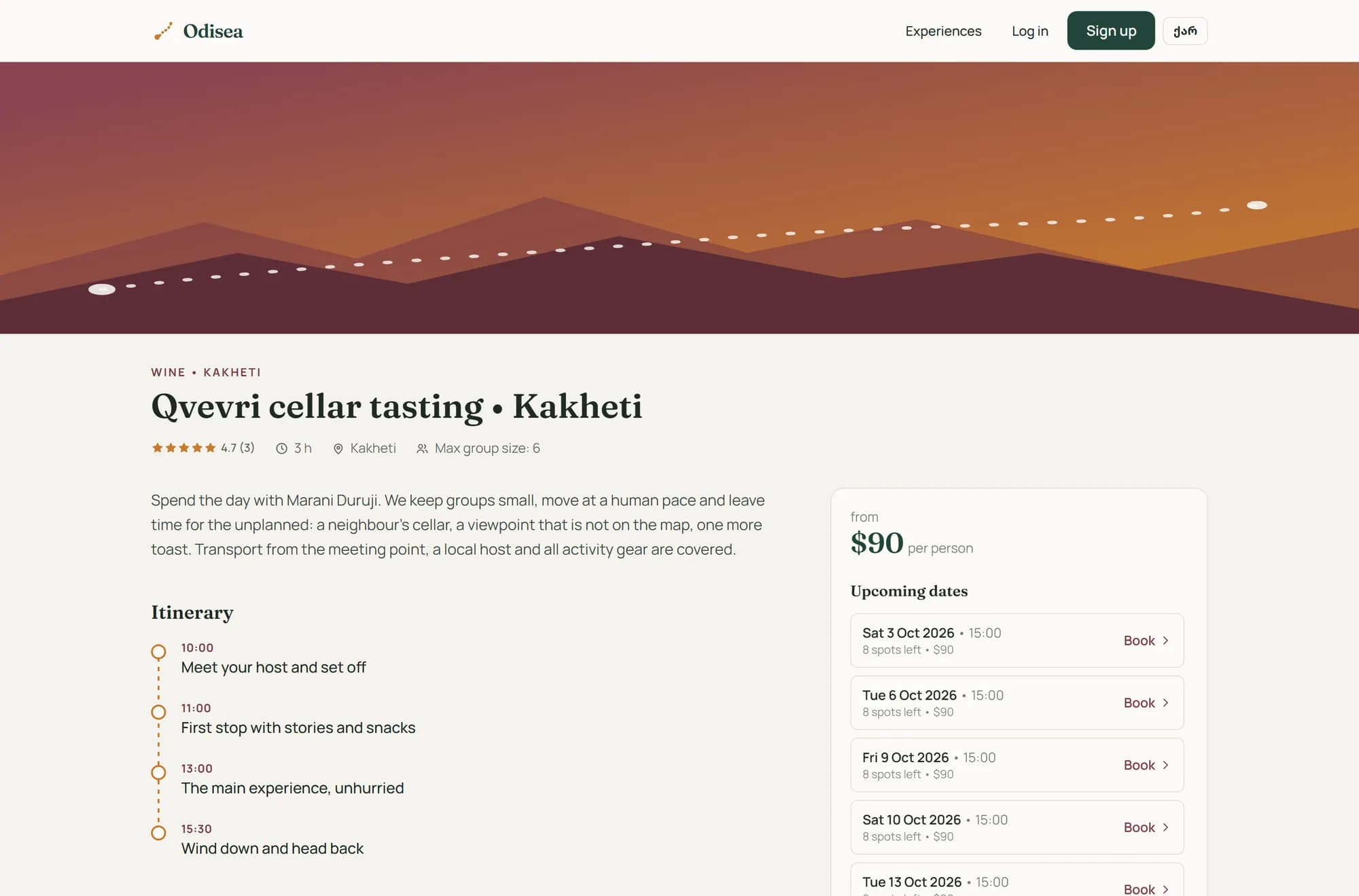The width and height of the screenshot is (1359, 896).
Task: Click the star rating icons
Action: (x=183, y=448)
